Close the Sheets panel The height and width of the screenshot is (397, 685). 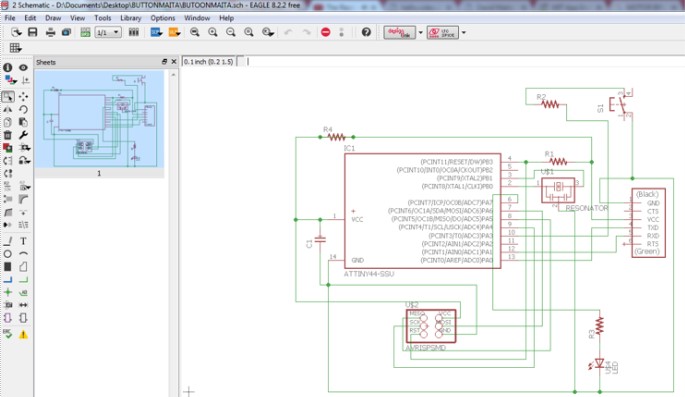point(173,62)
